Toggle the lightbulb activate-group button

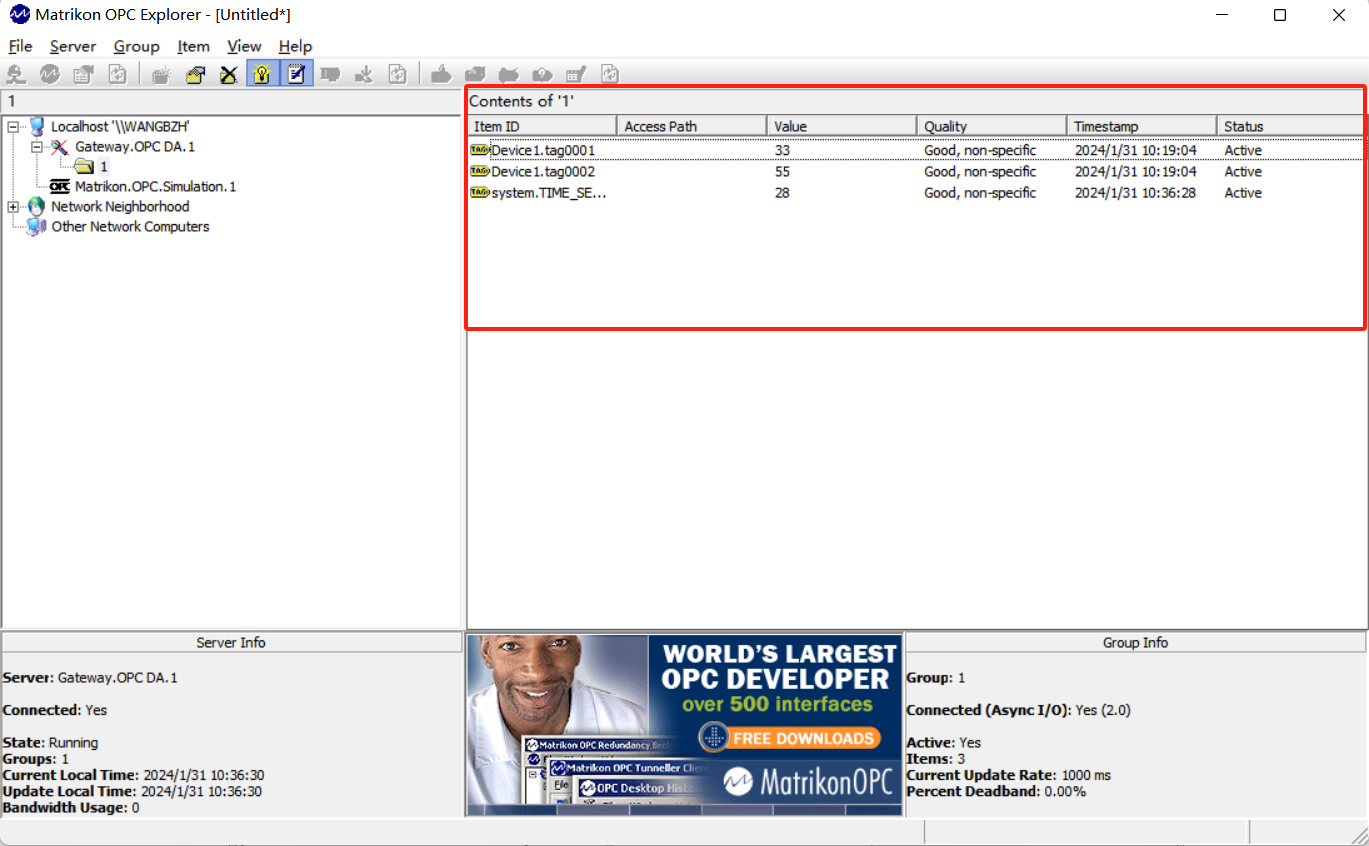(262, 74)
